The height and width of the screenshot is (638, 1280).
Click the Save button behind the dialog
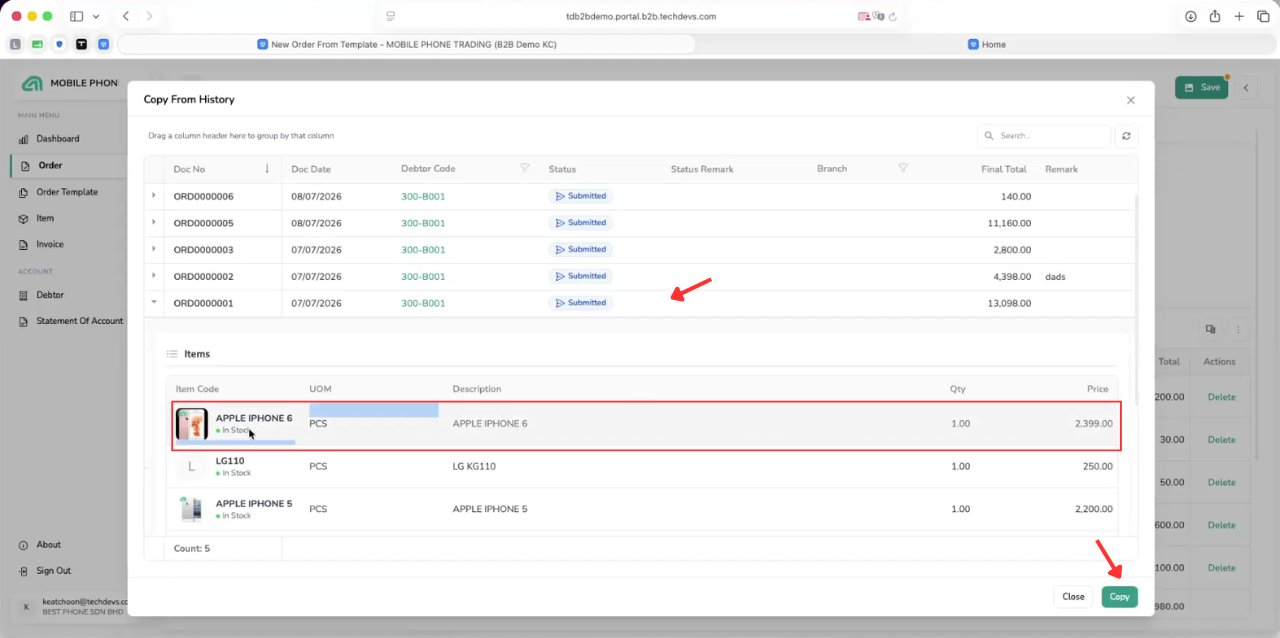1201,87
